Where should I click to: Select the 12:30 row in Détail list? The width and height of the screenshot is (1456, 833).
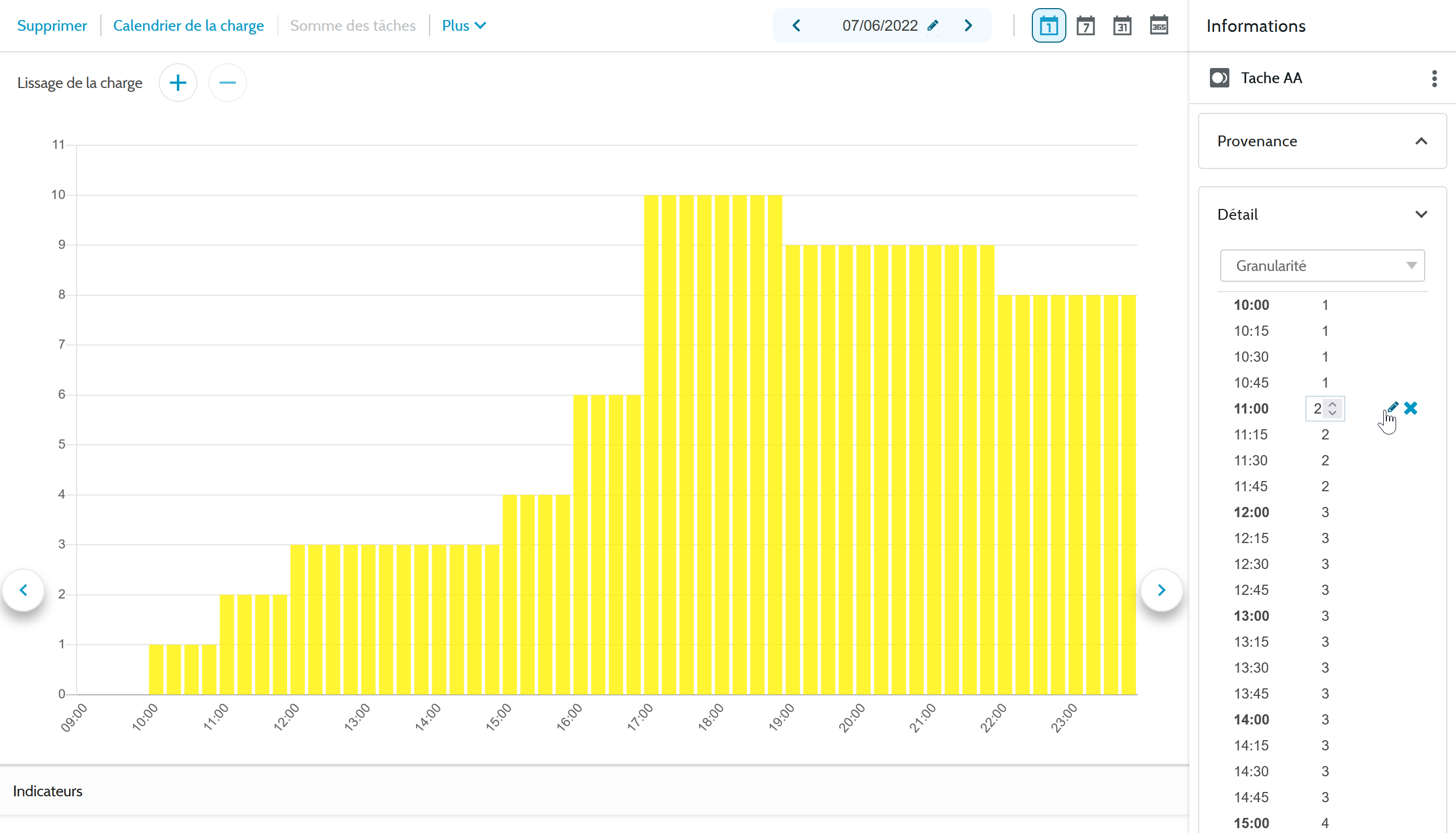point(1322,564)
